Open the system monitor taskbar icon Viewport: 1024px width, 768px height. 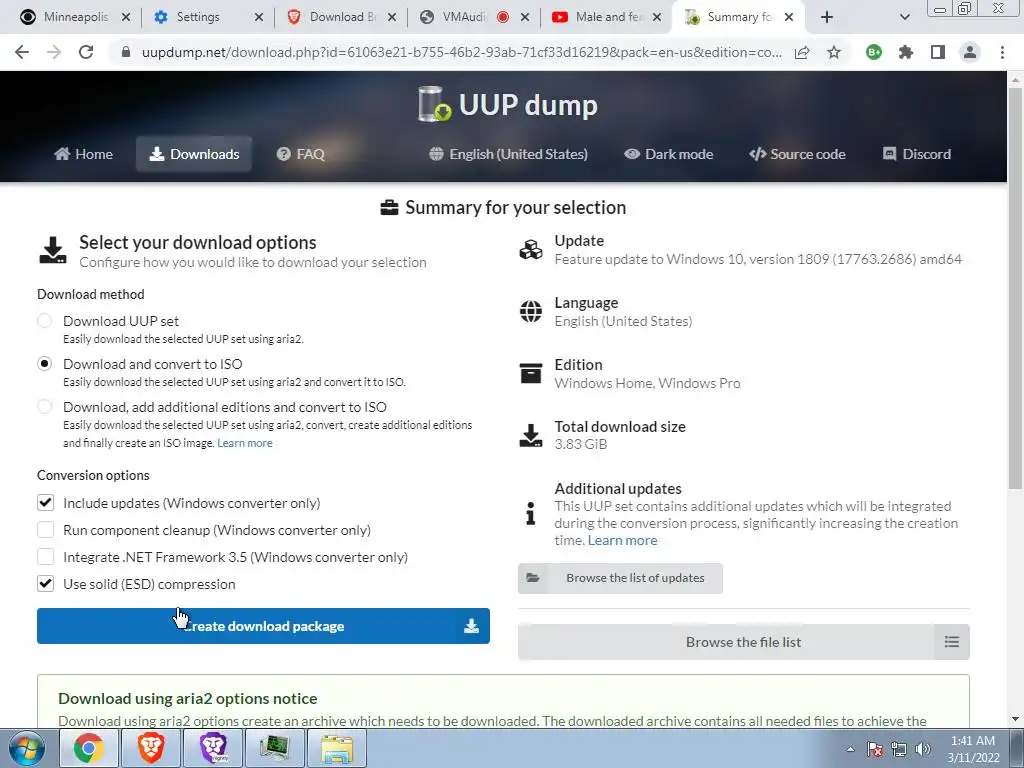coord(274,748)
